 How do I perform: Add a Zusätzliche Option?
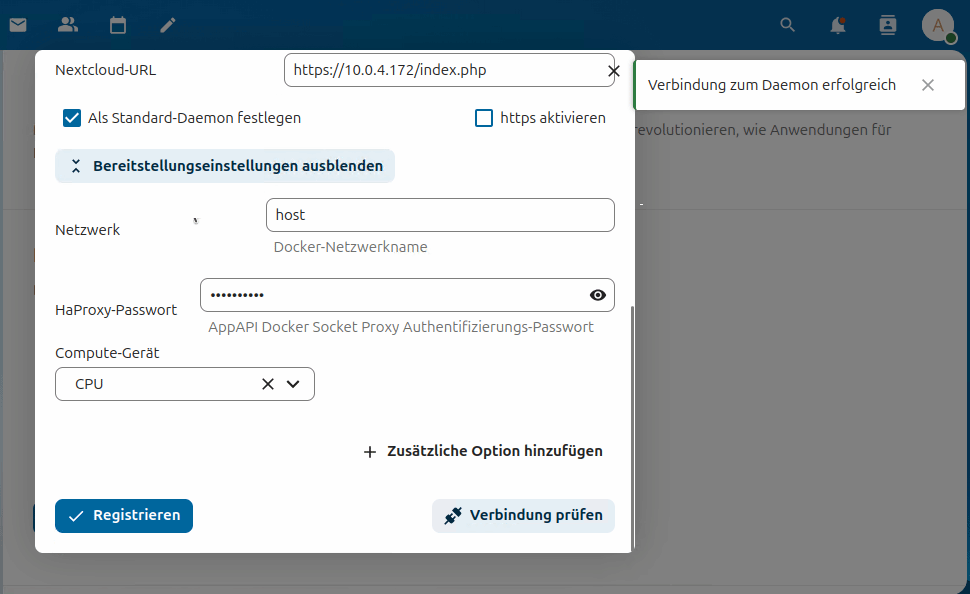tap(481, 451)
